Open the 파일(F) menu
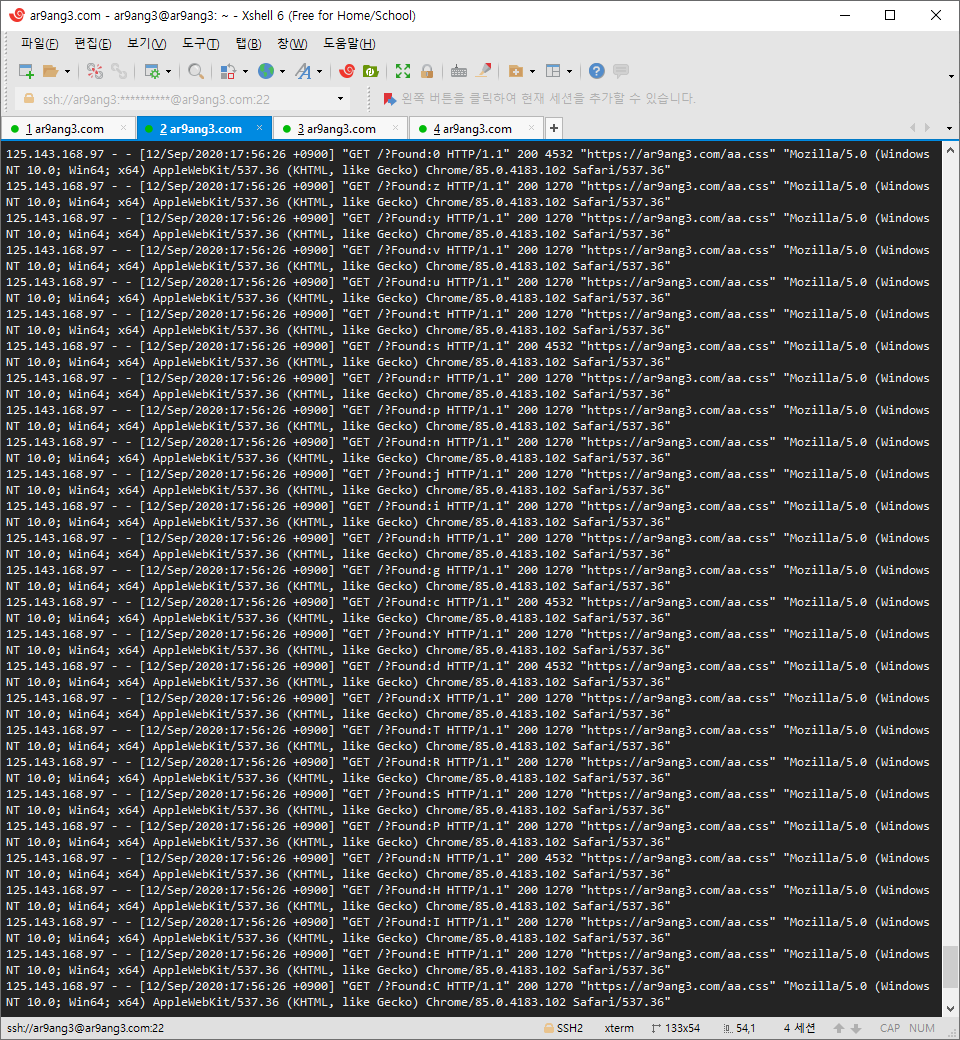 pyautogui.click(x=39, y=44)
